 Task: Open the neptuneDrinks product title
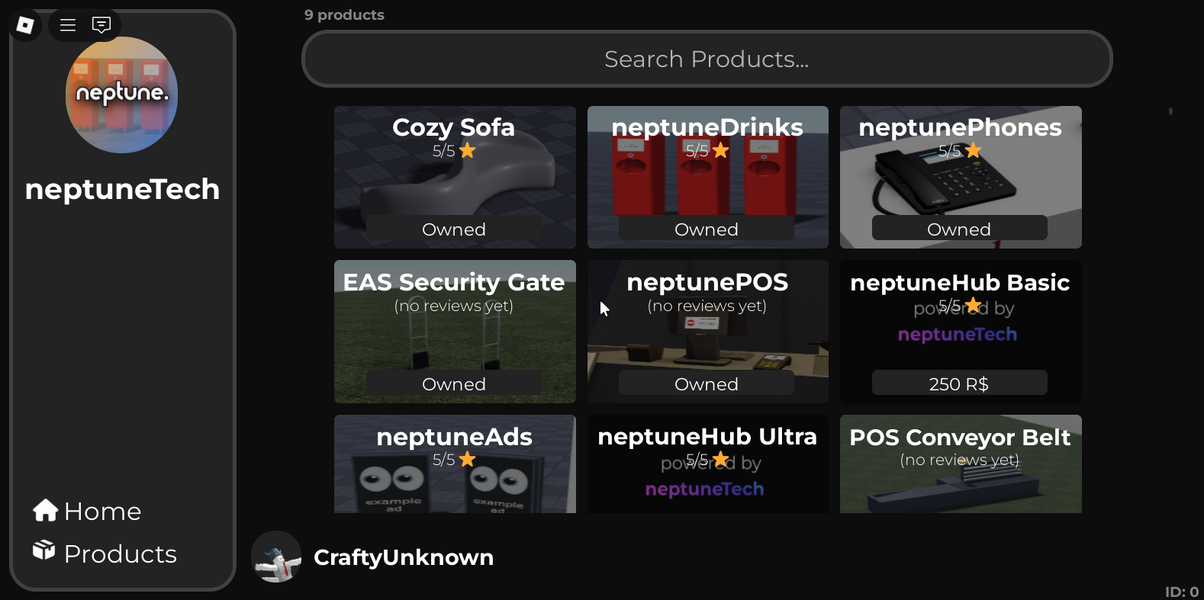[x=707, y=128]
